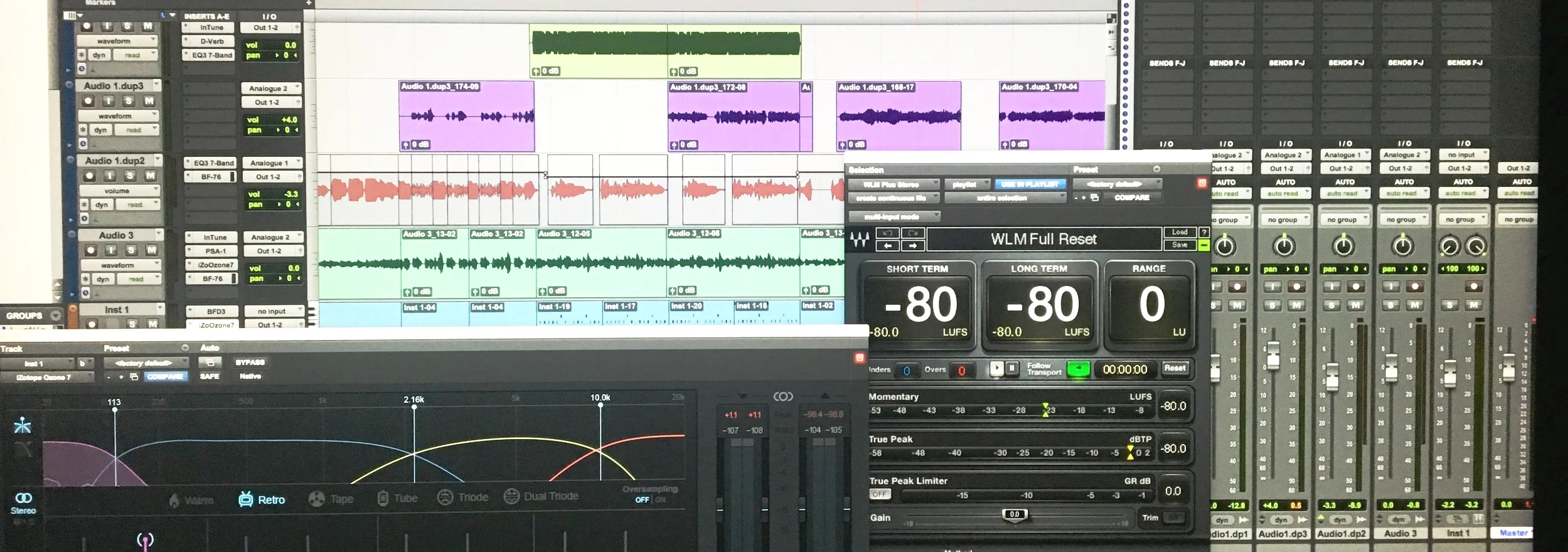
Task: Select the Triode exciter mode
Action: point(463,497)
